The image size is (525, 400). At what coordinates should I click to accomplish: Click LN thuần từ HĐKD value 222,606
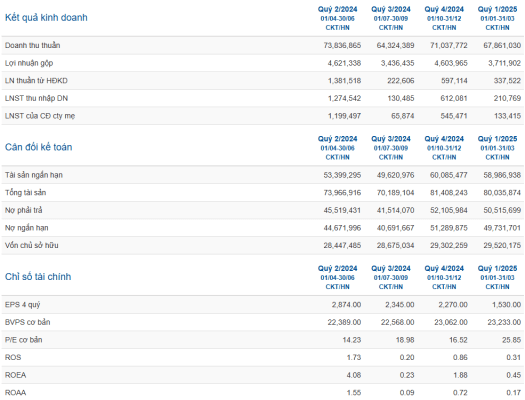click(x=401, y=81)
